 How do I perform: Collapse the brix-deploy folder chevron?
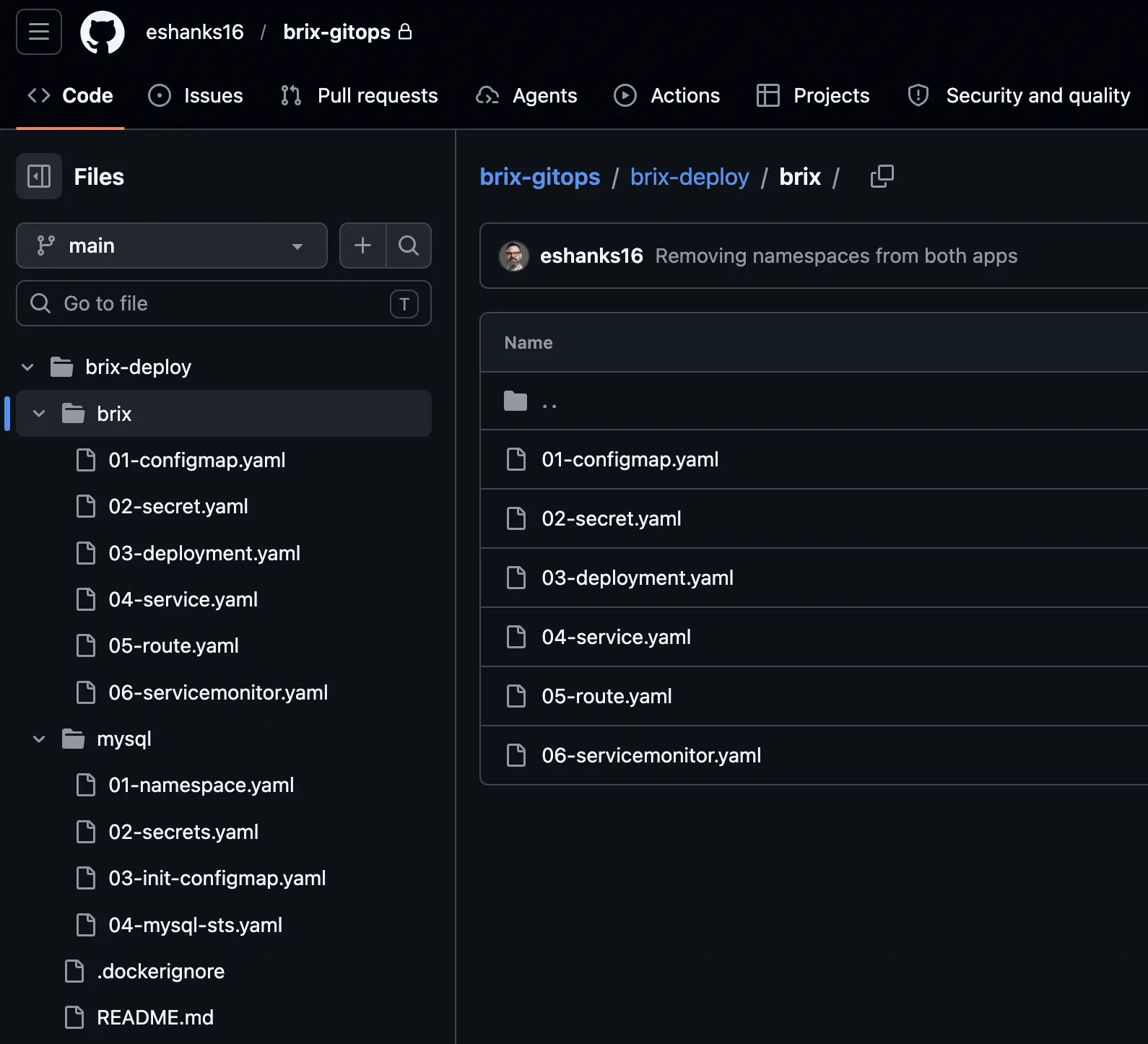coord(27,367)
